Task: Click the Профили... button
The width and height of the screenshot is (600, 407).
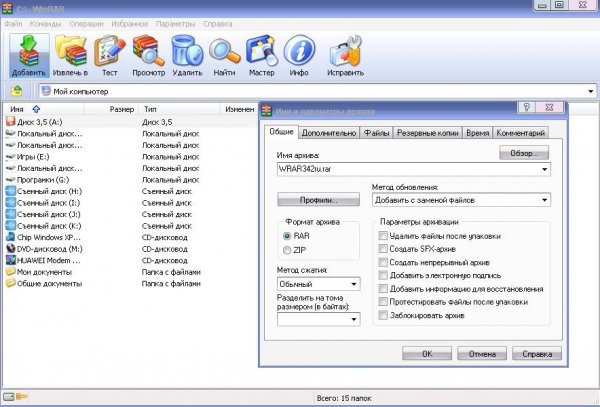Action: pyautogui.click(x=318, y=200)
